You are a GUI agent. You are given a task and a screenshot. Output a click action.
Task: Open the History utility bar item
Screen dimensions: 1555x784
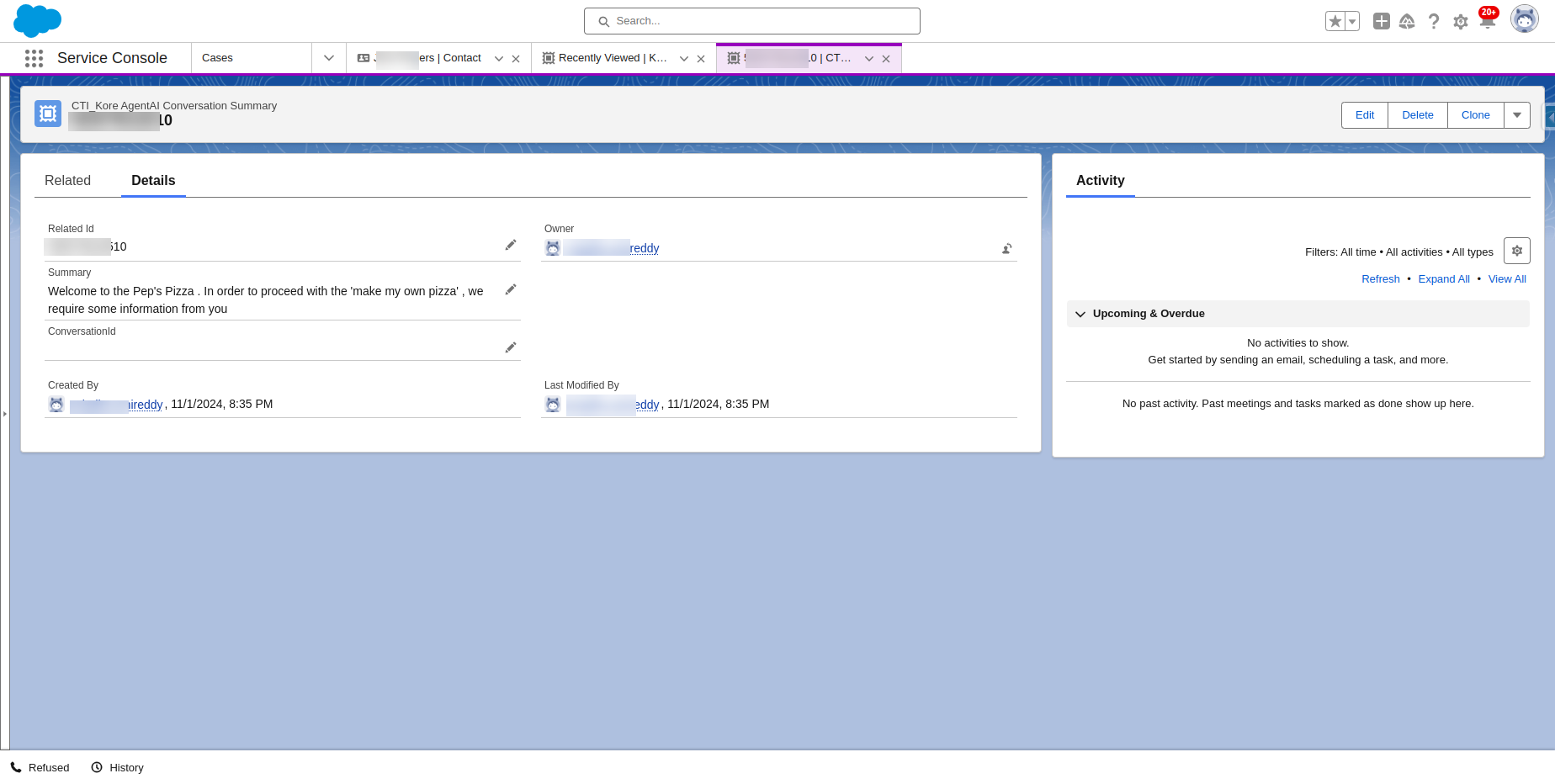click(118, 767)
